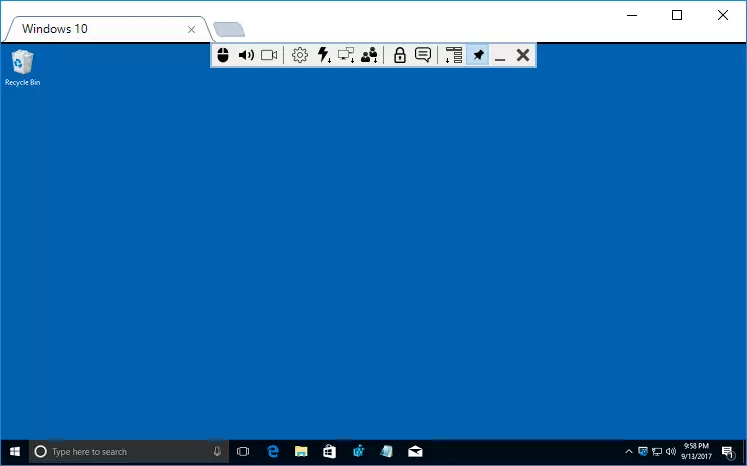Toggle mouse control in the session toolbar
Viewport: 747px width, 466px height.
coord(223,56)
